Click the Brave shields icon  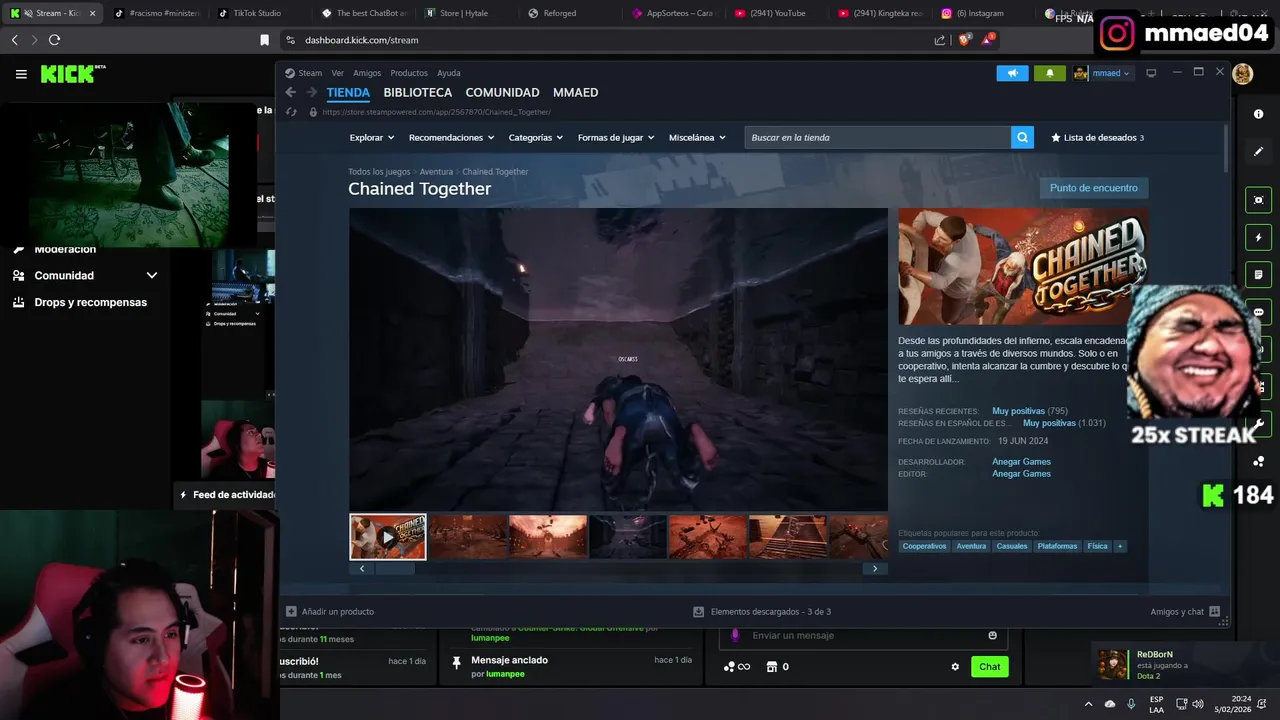coord(964,40)
